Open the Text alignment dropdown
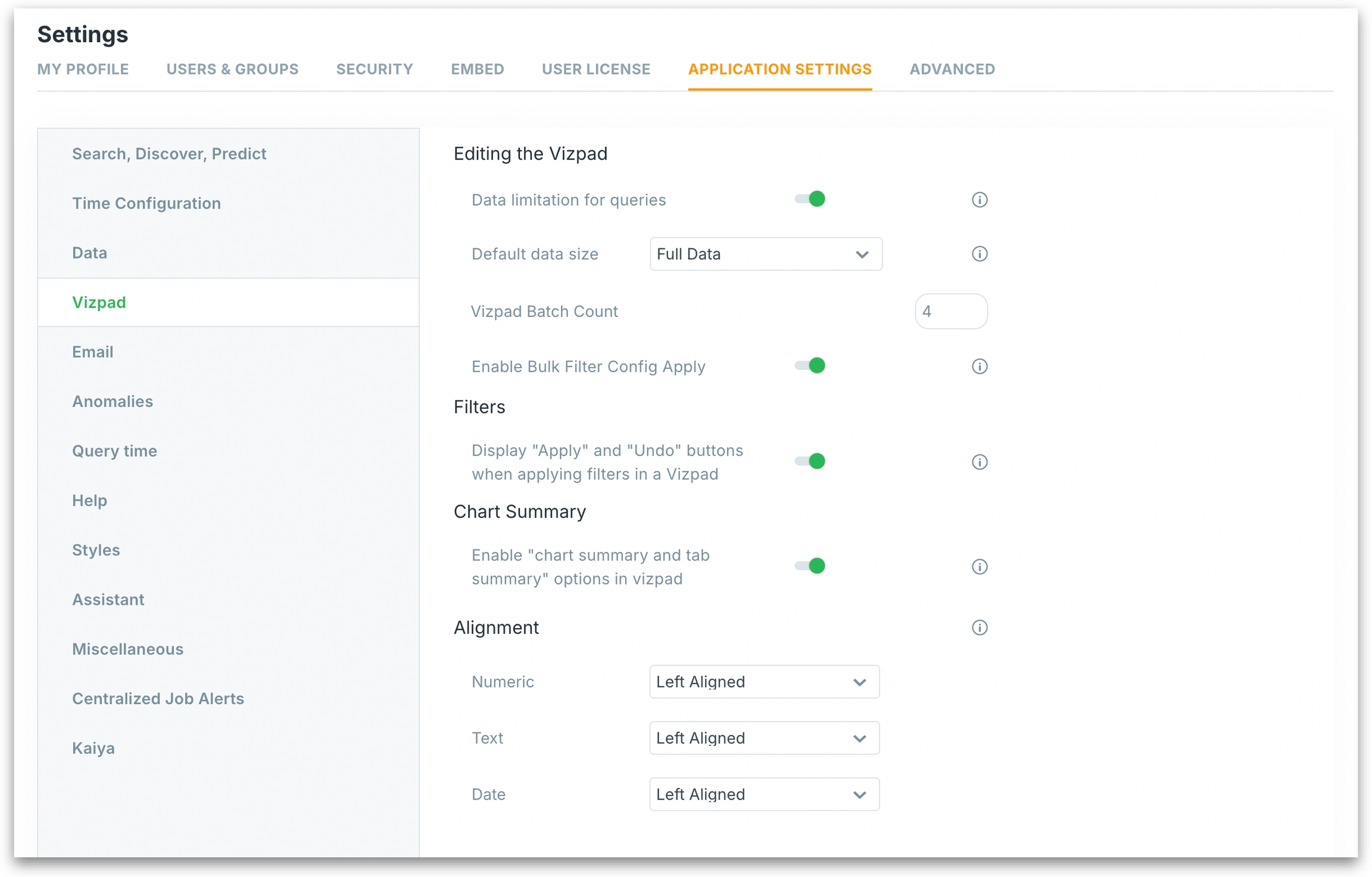1372x877 pixels. pyautogui.click(x=764, y=738)
